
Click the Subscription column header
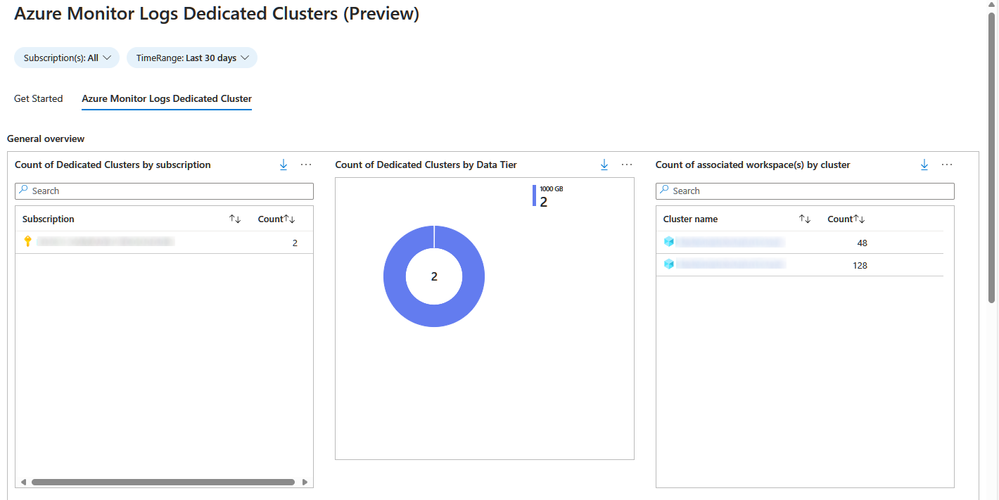(48, 219)
